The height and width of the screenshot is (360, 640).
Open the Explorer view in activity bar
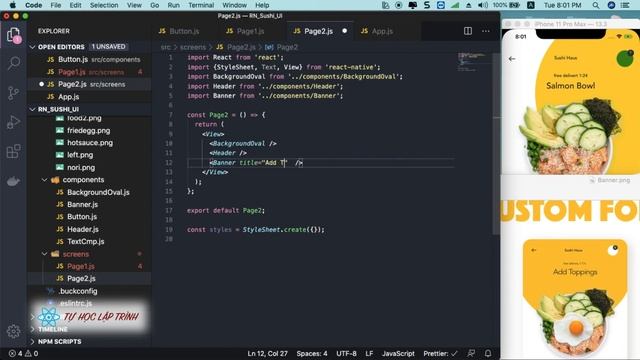(x=13, y=35)
